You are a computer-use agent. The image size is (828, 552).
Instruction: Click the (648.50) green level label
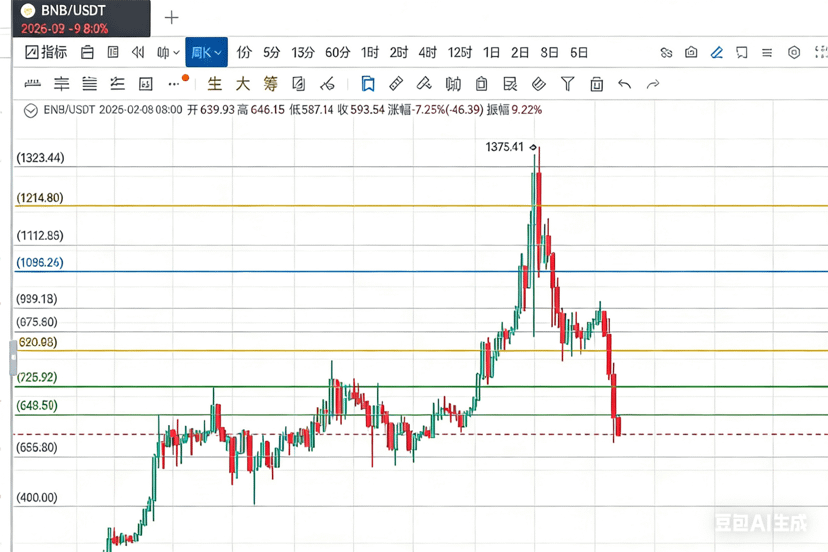(x=37, y=405)
